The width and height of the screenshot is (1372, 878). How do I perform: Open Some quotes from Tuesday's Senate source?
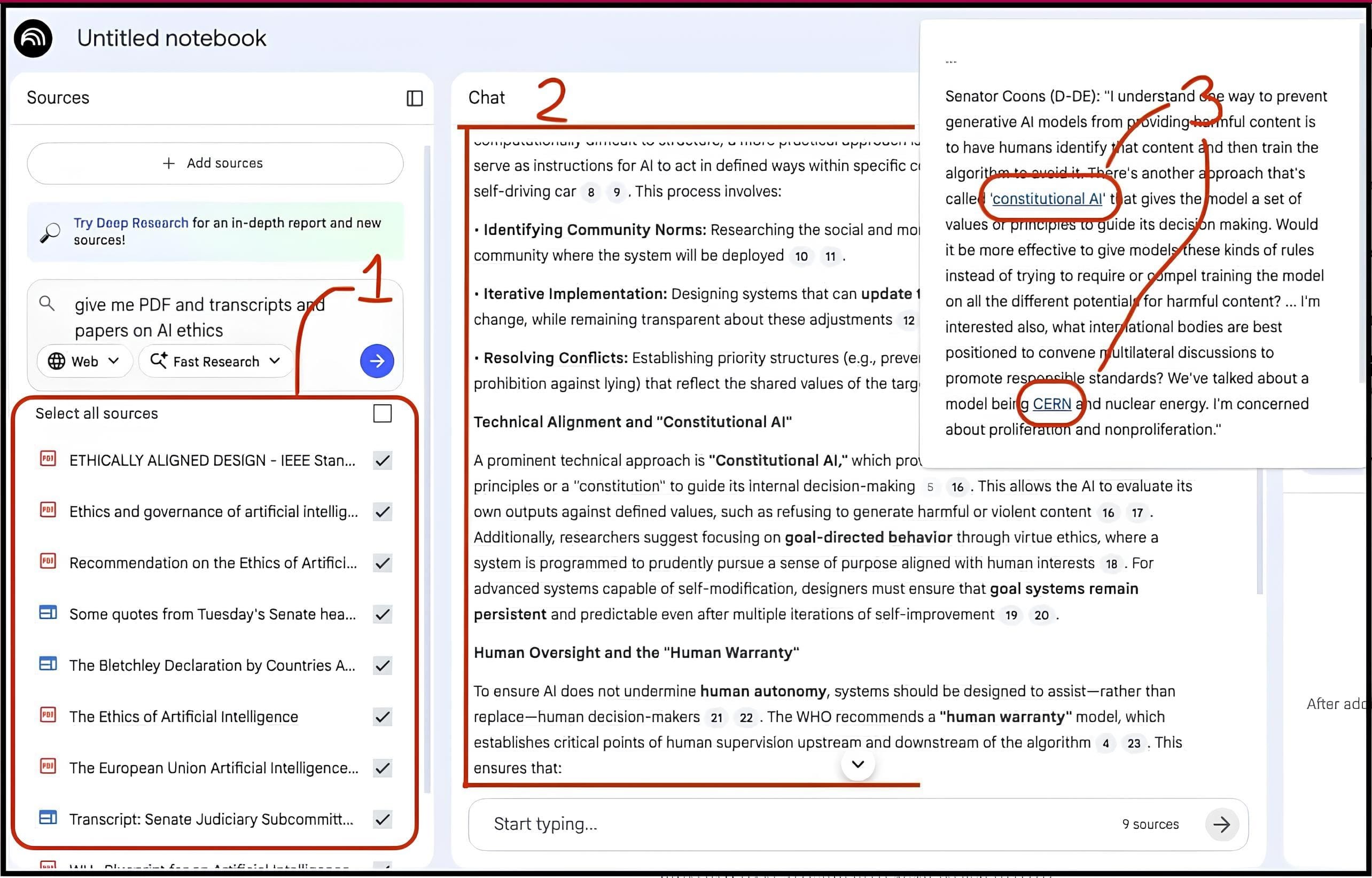(x=212, y=614)
